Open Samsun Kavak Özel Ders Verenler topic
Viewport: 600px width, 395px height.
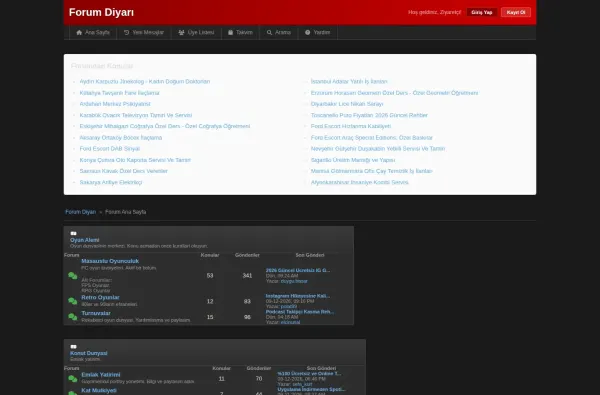(x=124, y=171)
